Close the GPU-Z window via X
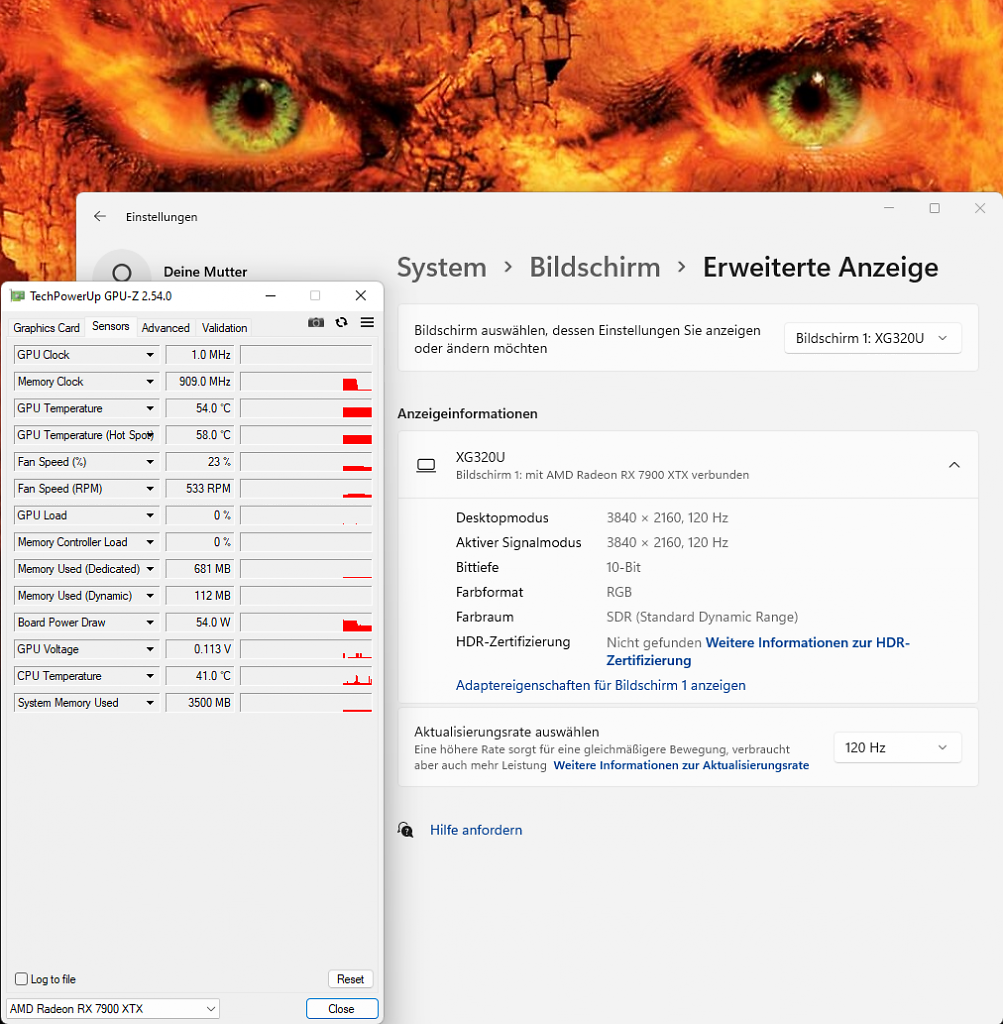The height and width of the screenshot is (1024, 1003). (x=360, y=296)
